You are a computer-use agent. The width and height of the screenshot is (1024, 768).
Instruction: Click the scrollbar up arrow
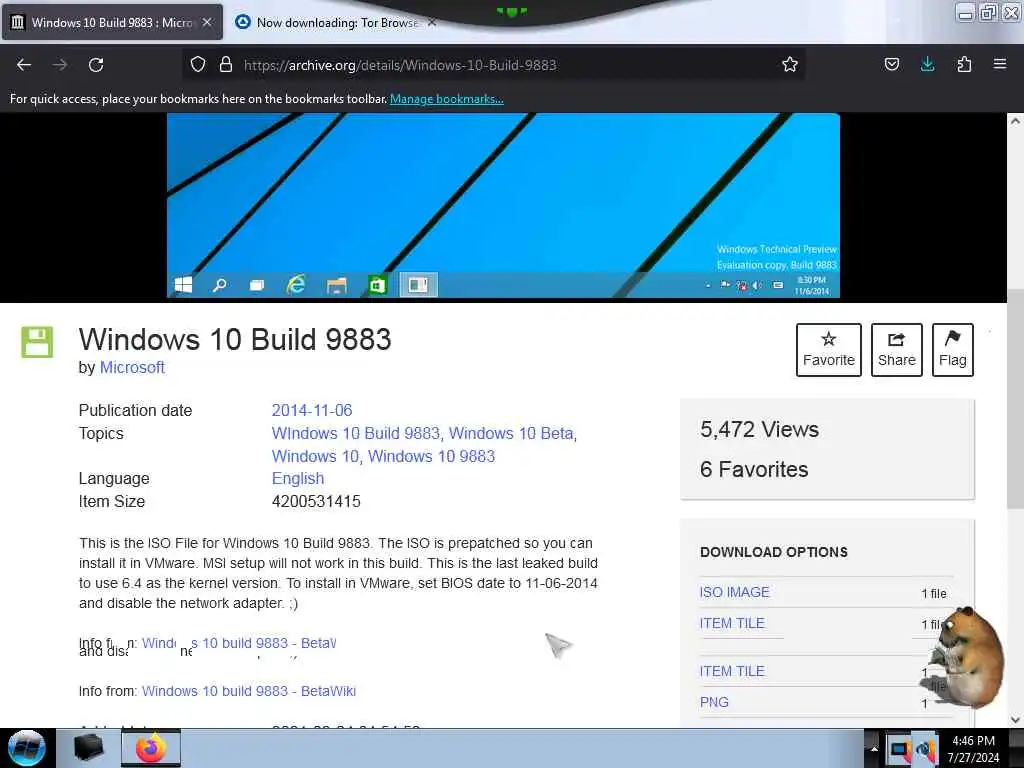pos(1015,121)
